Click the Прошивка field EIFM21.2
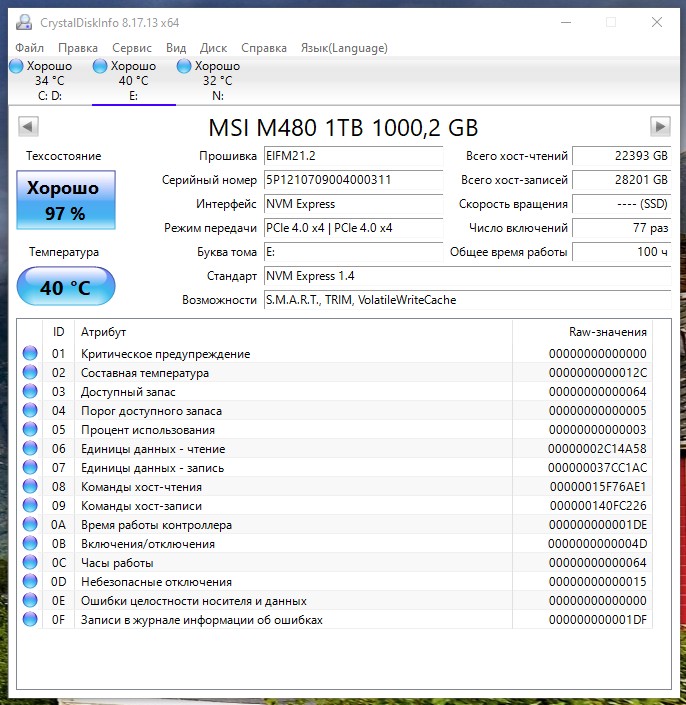The image size is (686, 705). coord(353,156)
